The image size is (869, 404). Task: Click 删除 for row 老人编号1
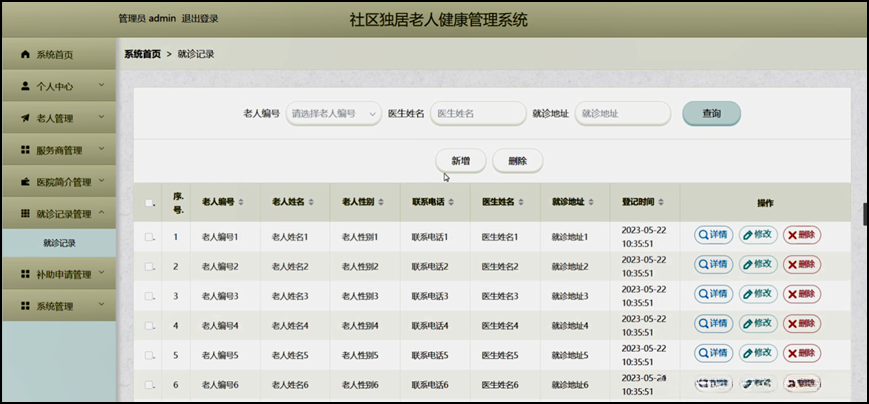(802, 235)
